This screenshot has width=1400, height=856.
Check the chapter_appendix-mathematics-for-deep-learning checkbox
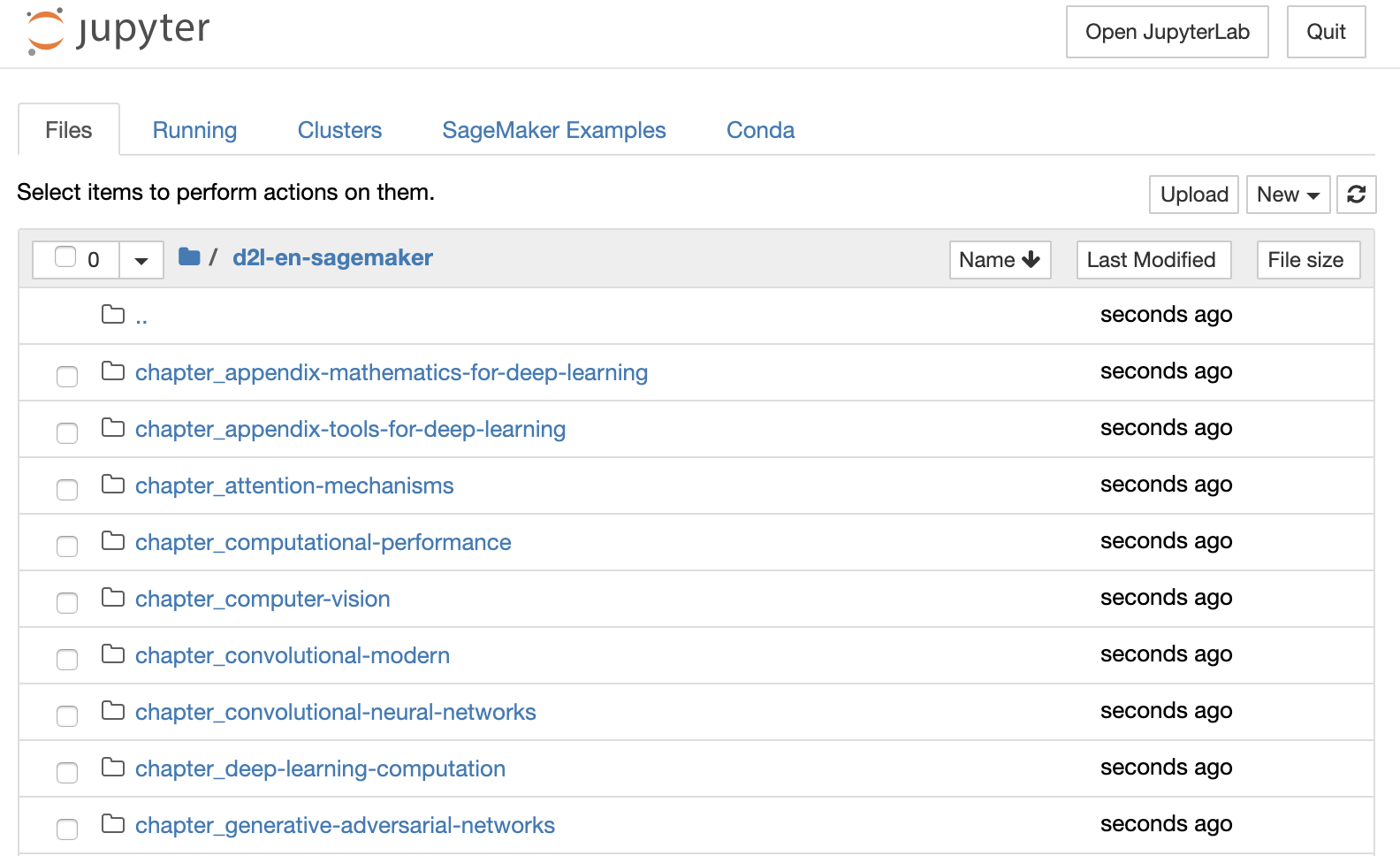(67, 376)
